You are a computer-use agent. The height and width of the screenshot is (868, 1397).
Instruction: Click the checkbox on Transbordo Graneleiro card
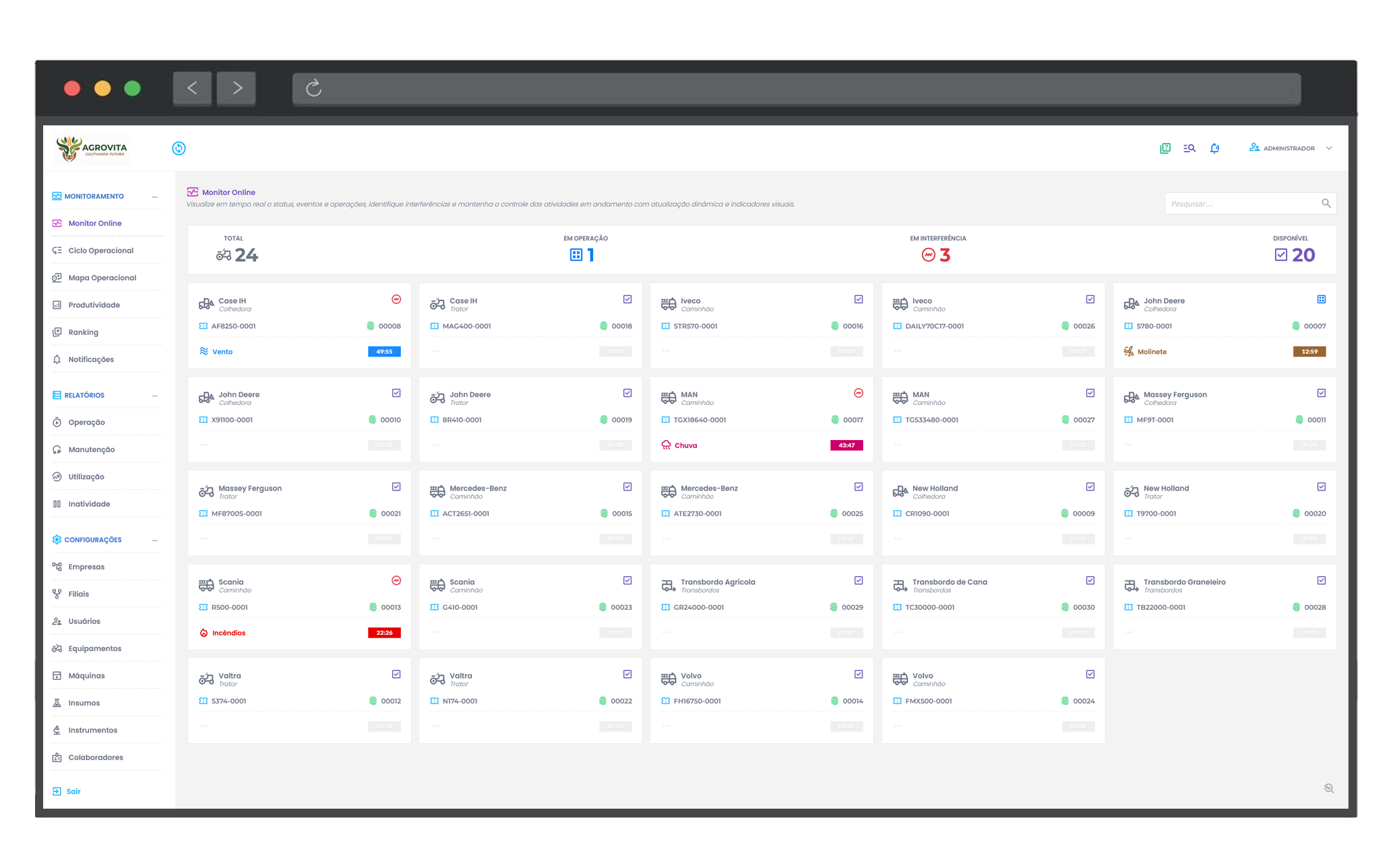(1322, 580)
